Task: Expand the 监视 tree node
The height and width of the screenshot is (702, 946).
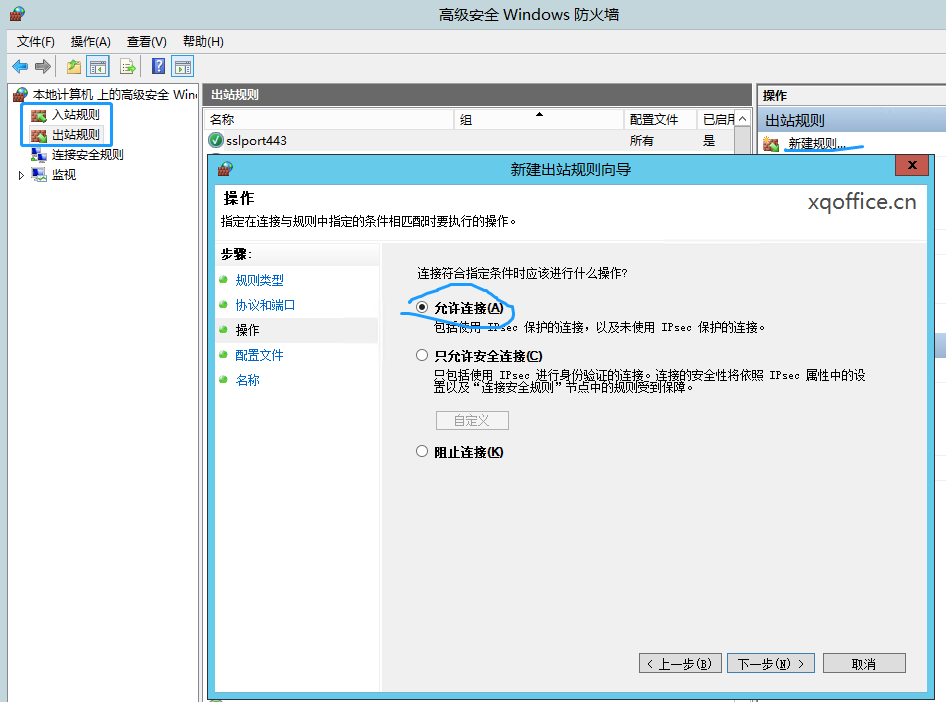Action: 21,175
